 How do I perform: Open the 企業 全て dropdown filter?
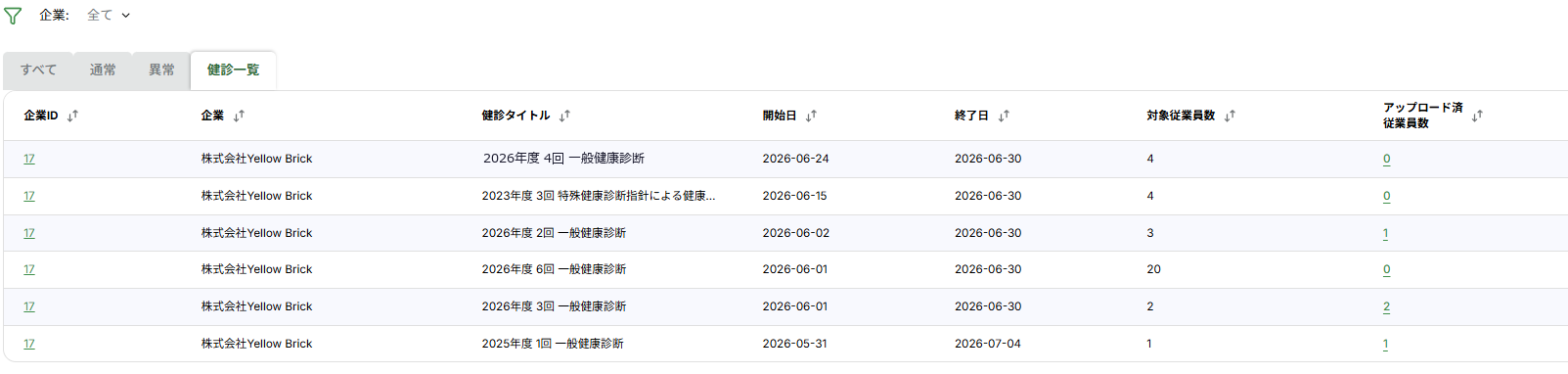click(108, 15)
